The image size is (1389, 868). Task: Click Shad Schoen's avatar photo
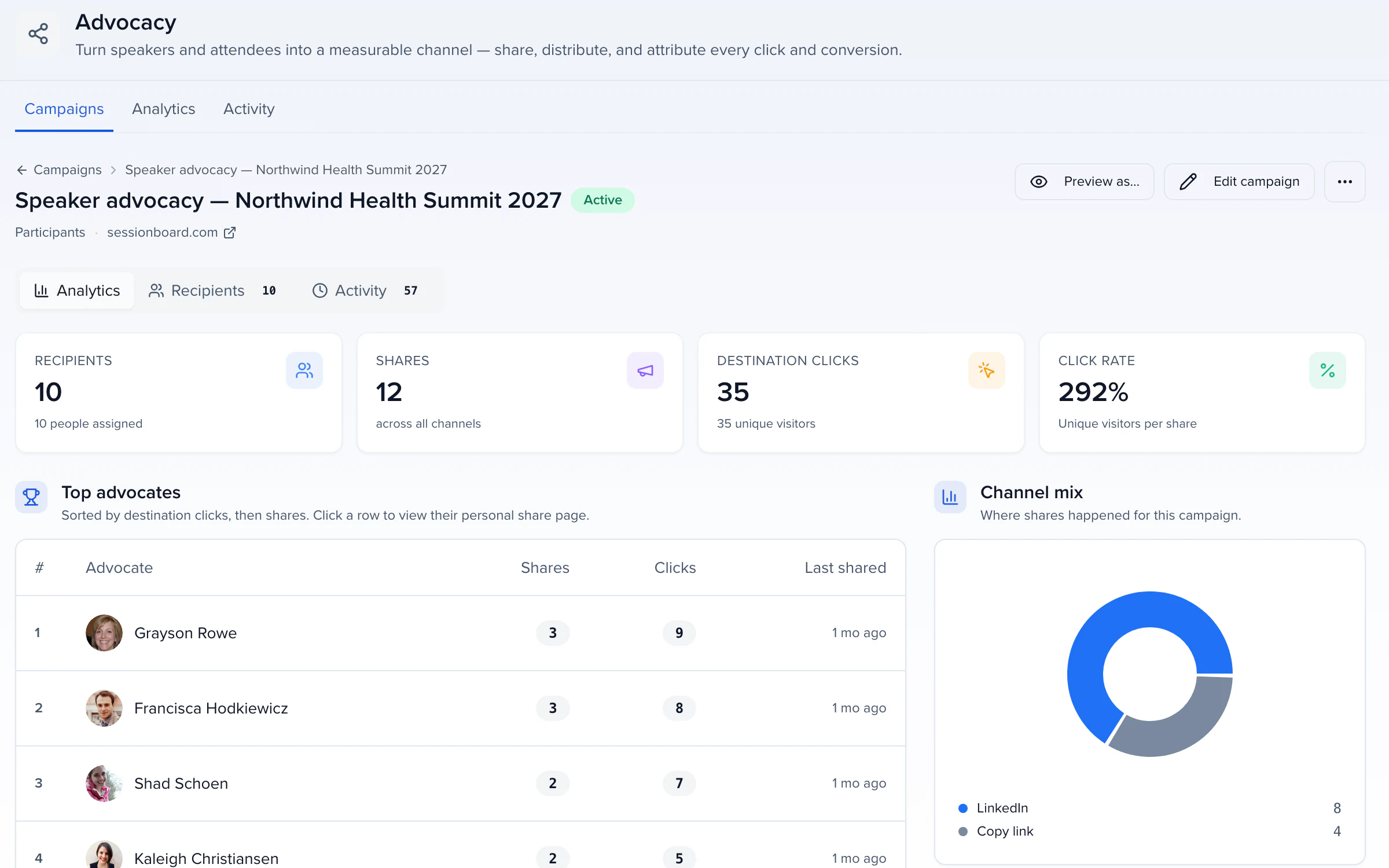[104, 784]
